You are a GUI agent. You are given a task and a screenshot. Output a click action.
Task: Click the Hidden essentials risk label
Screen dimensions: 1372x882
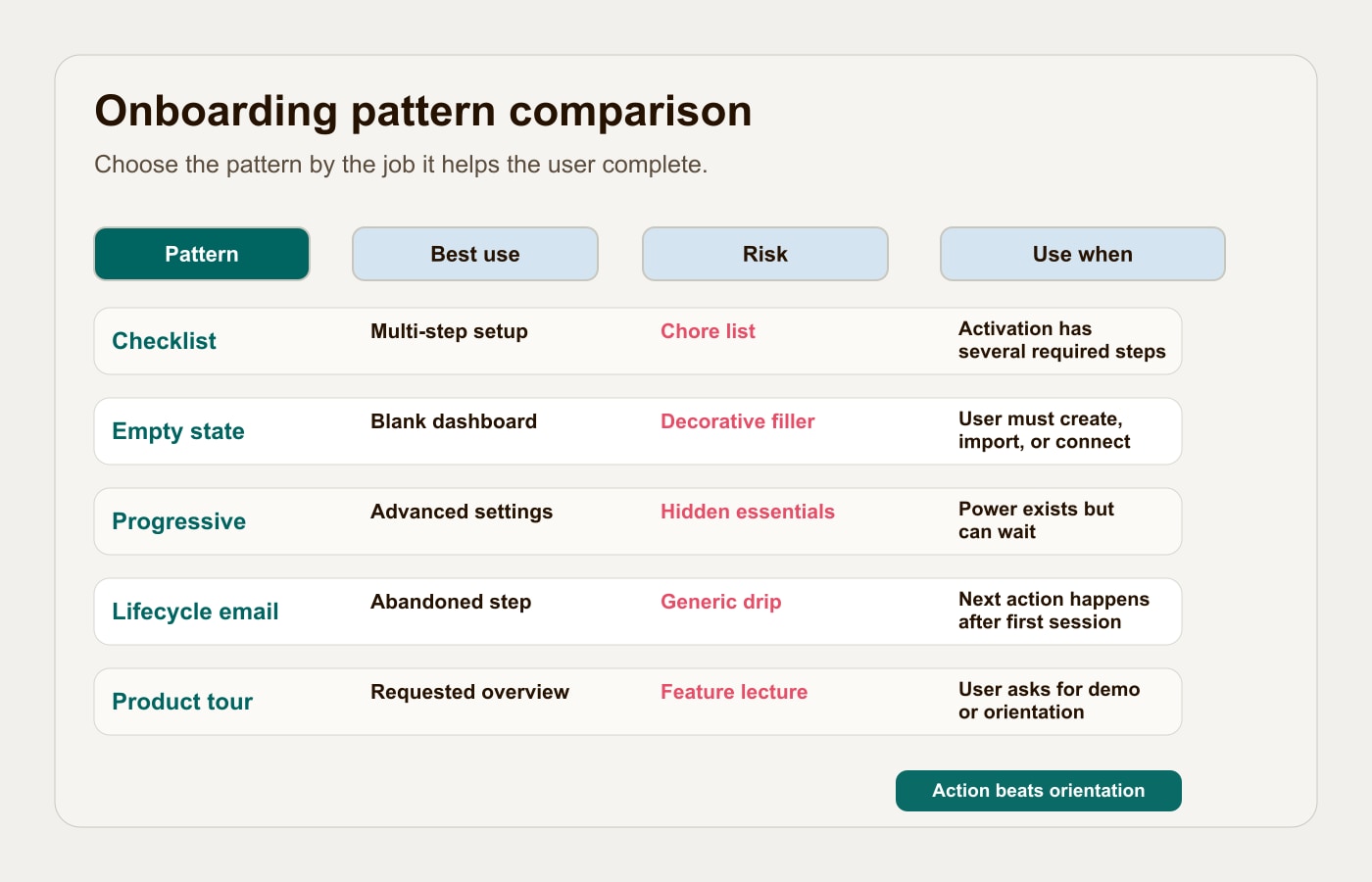pos(748,512)
